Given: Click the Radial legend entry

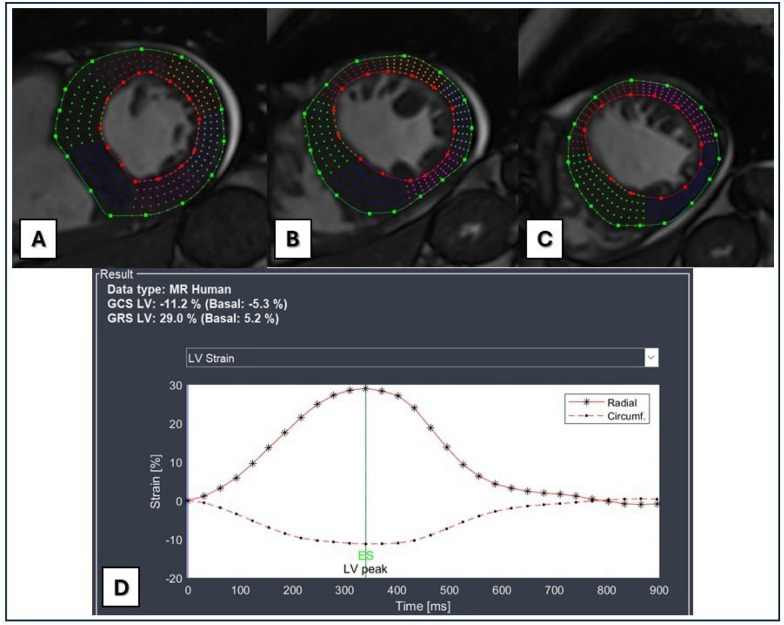Looking at the screenshot, I should click(x=607, y=402).
